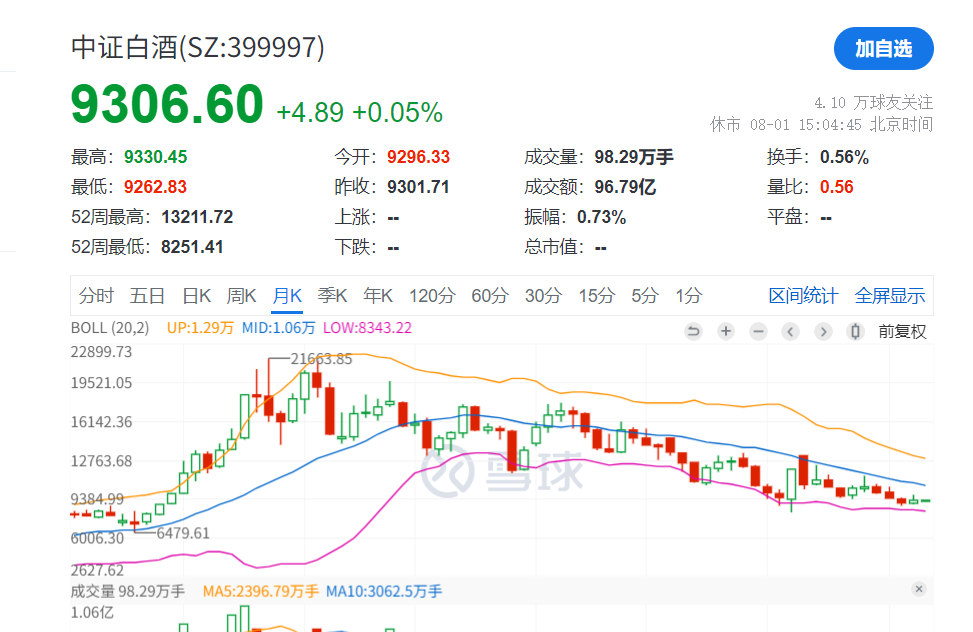Select the 5分 interval tab
This screenshot has height=632, width=973.
tap(645, 296)
